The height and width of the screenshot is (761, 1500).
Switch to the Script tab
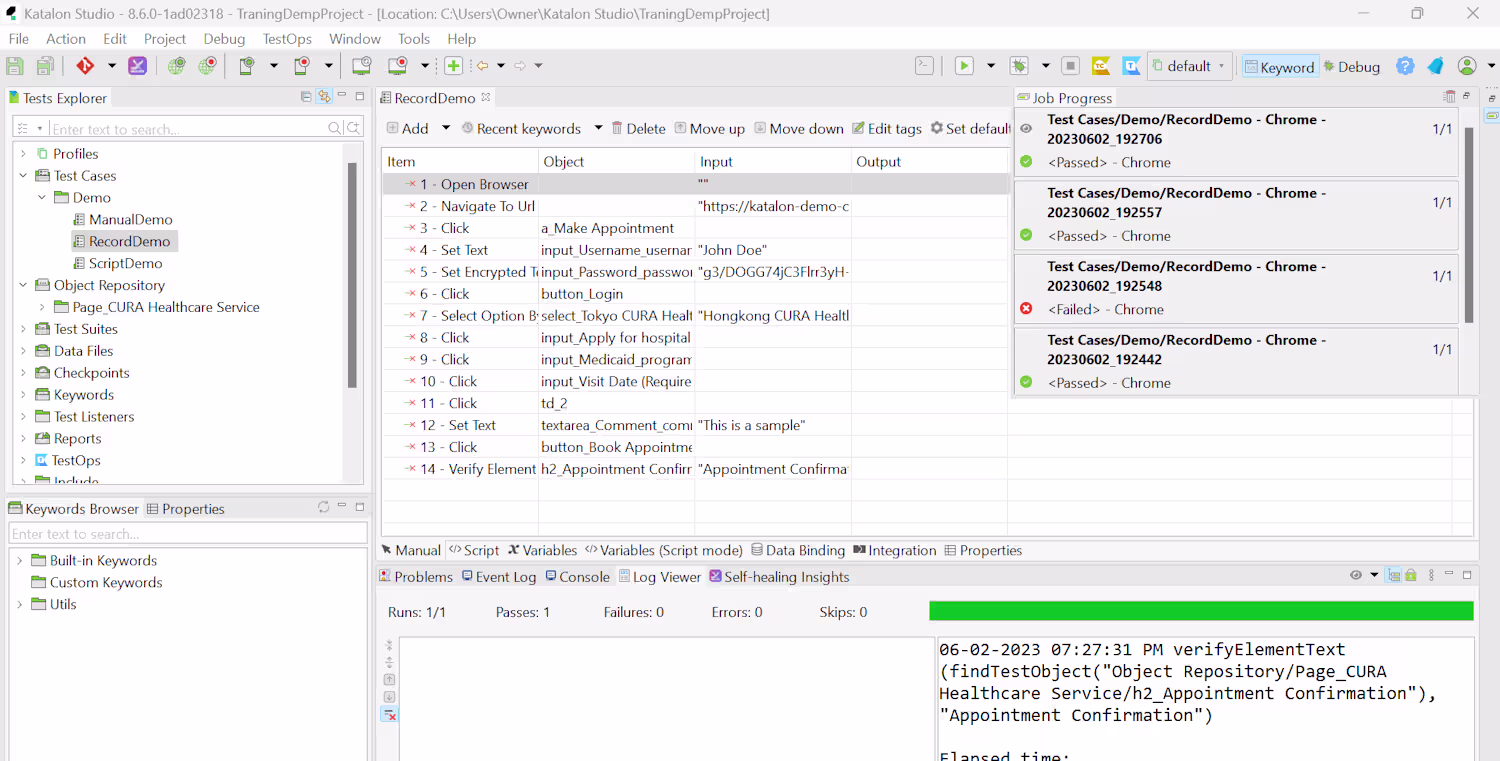474,550
